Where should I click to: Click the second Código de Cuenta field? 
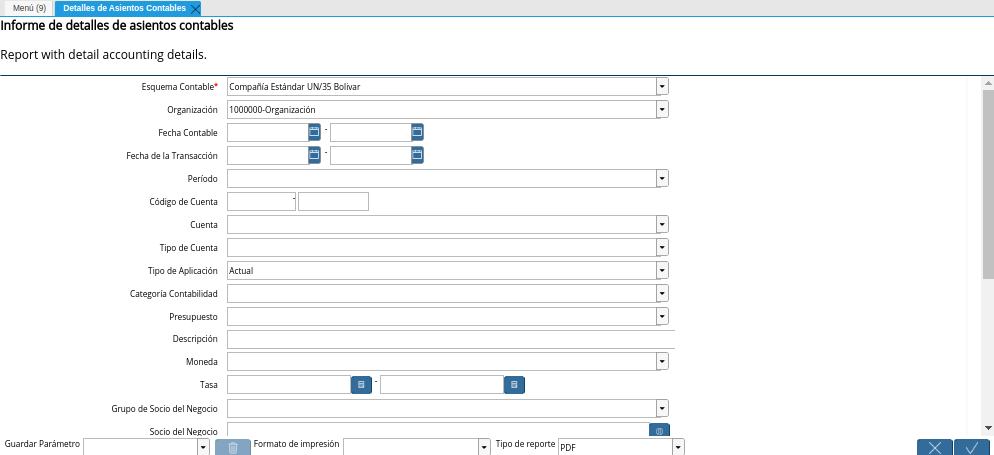[x=333, y=202]
